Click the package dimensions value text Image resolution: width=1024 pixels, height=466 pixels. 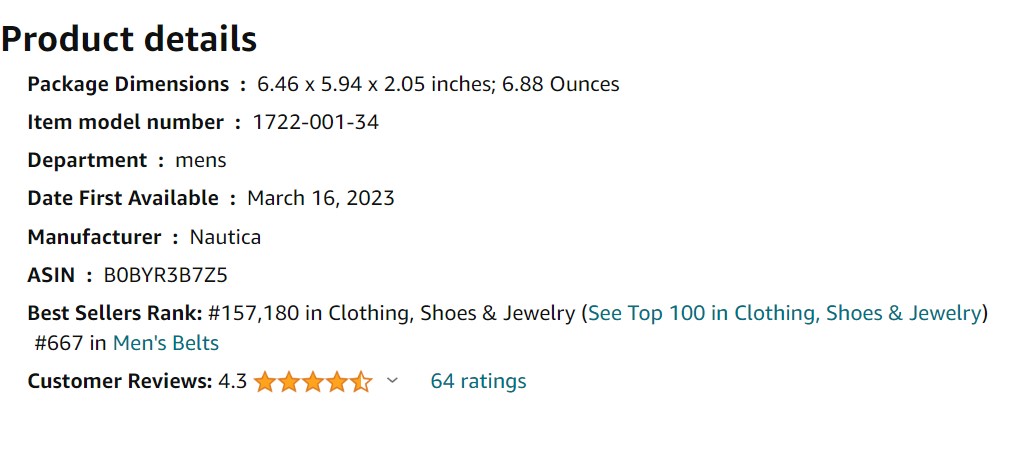pos(438,84)
